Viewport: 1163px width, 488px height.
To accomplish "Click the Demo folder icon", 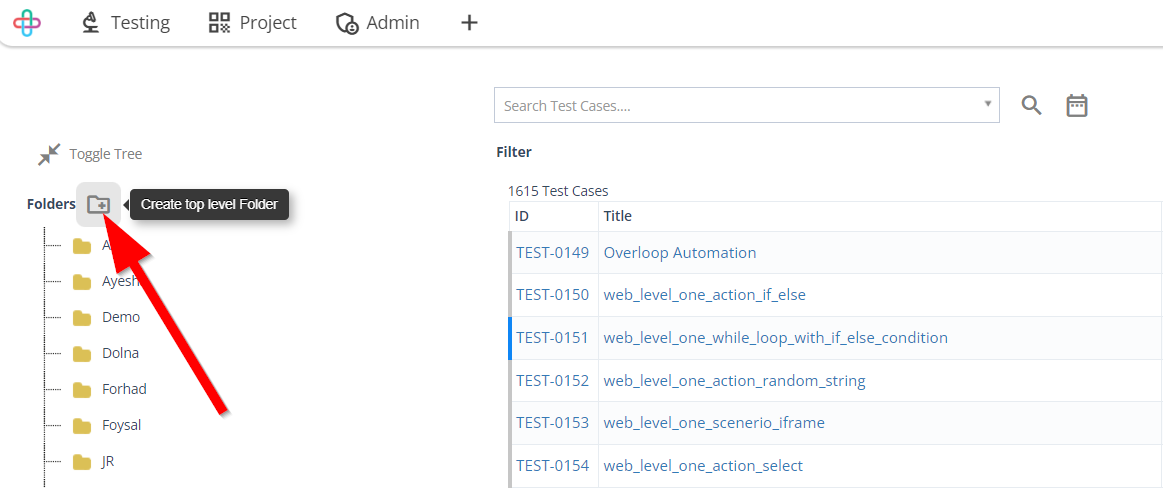I will click(x=82, y=318).
